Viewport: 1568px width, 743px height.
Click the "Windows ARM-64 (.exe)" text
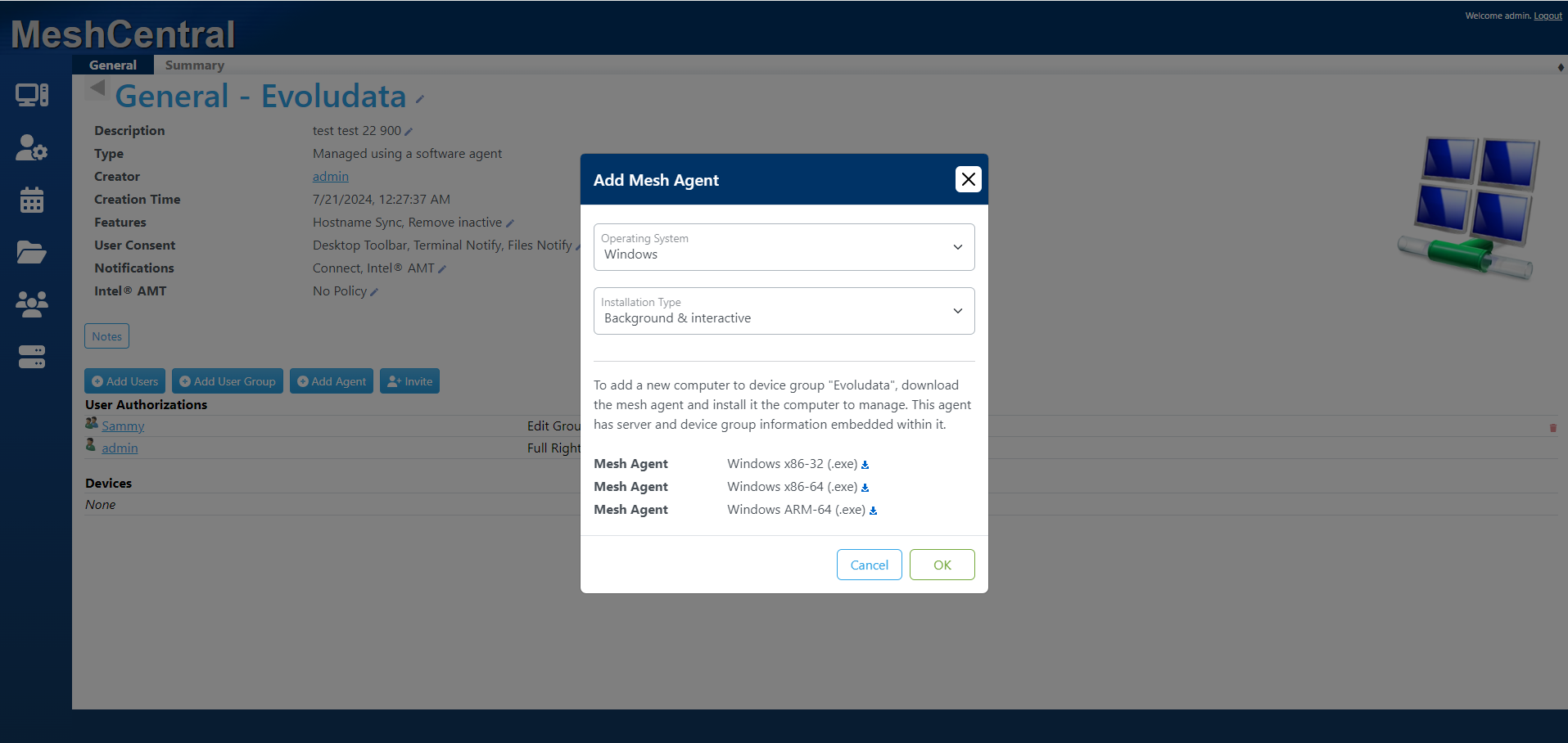pyautogui.click(x=797, y=510)
